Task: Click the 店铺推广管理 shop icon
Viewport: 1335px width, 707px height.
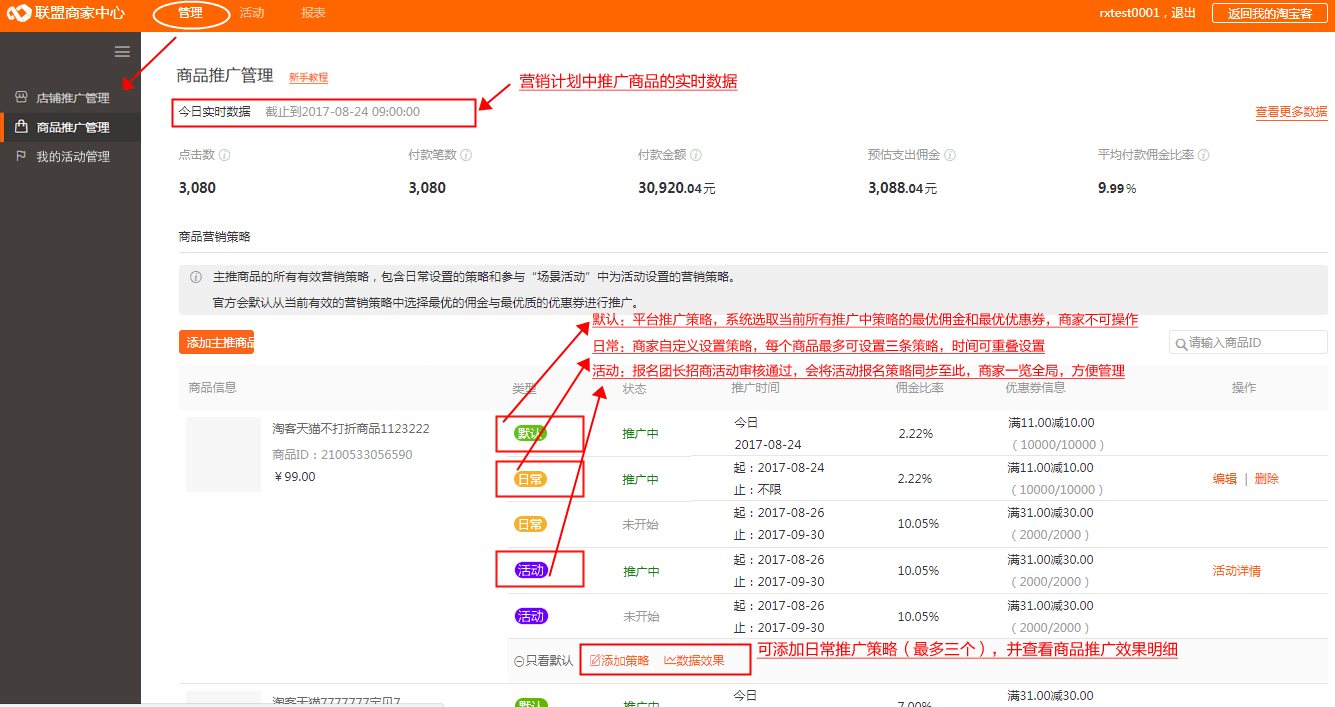Action: tap(21, 97)
